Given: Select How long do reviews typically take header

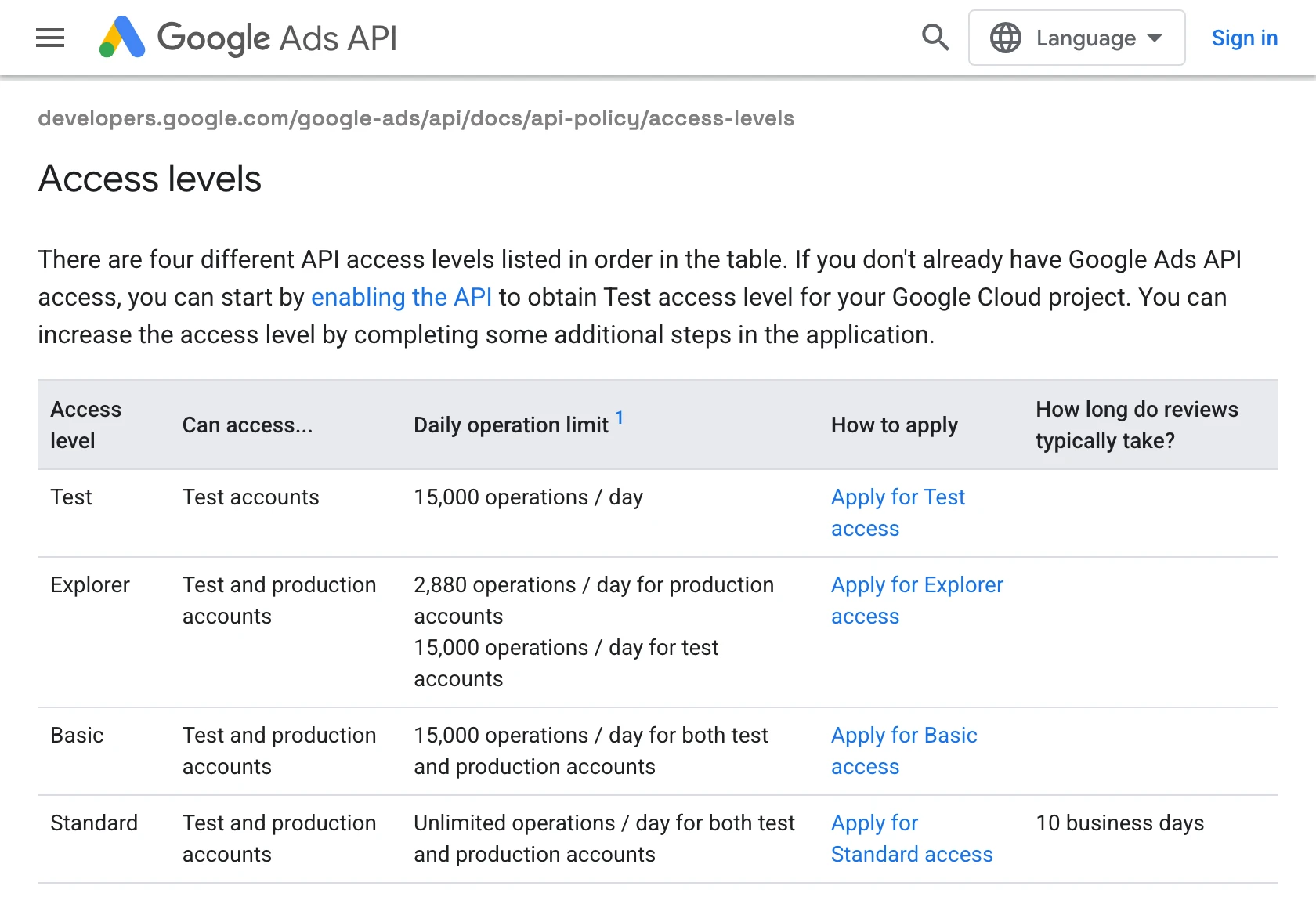Looking at the screenshot, I should point(1137,425).
